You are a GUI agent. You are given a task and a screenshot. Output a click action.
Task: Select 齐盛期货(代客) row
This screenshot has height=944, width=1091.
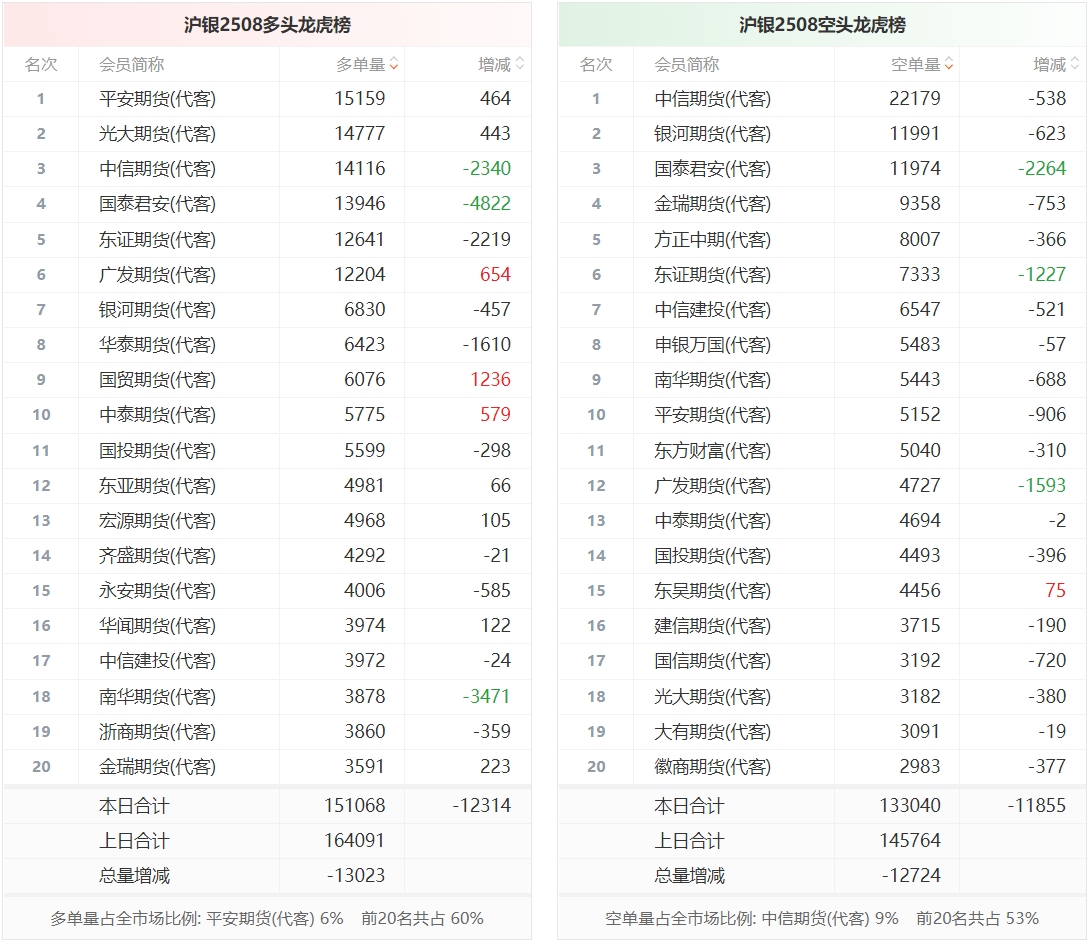pyautogui.click(x=267, y=556)
